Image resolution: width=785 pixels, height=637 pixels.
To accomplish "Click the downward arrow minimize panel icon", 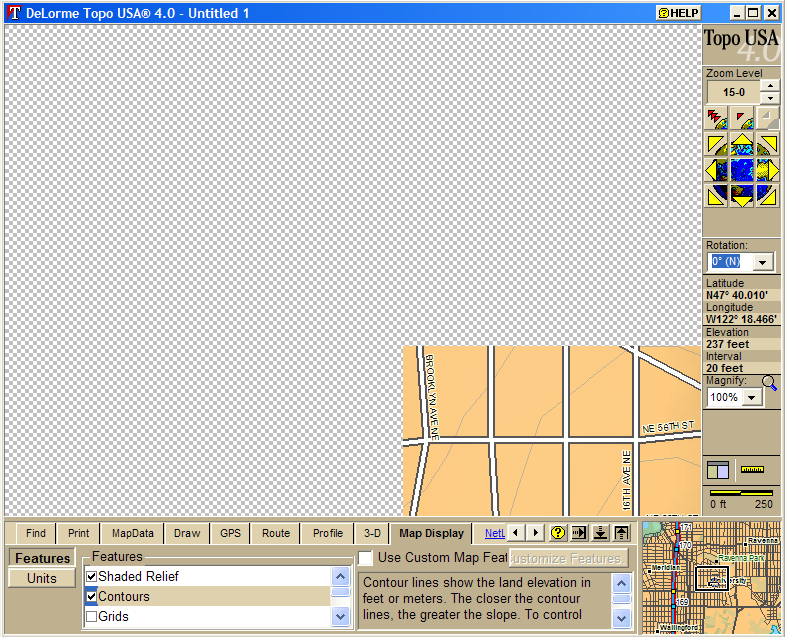I will point(600,532).
